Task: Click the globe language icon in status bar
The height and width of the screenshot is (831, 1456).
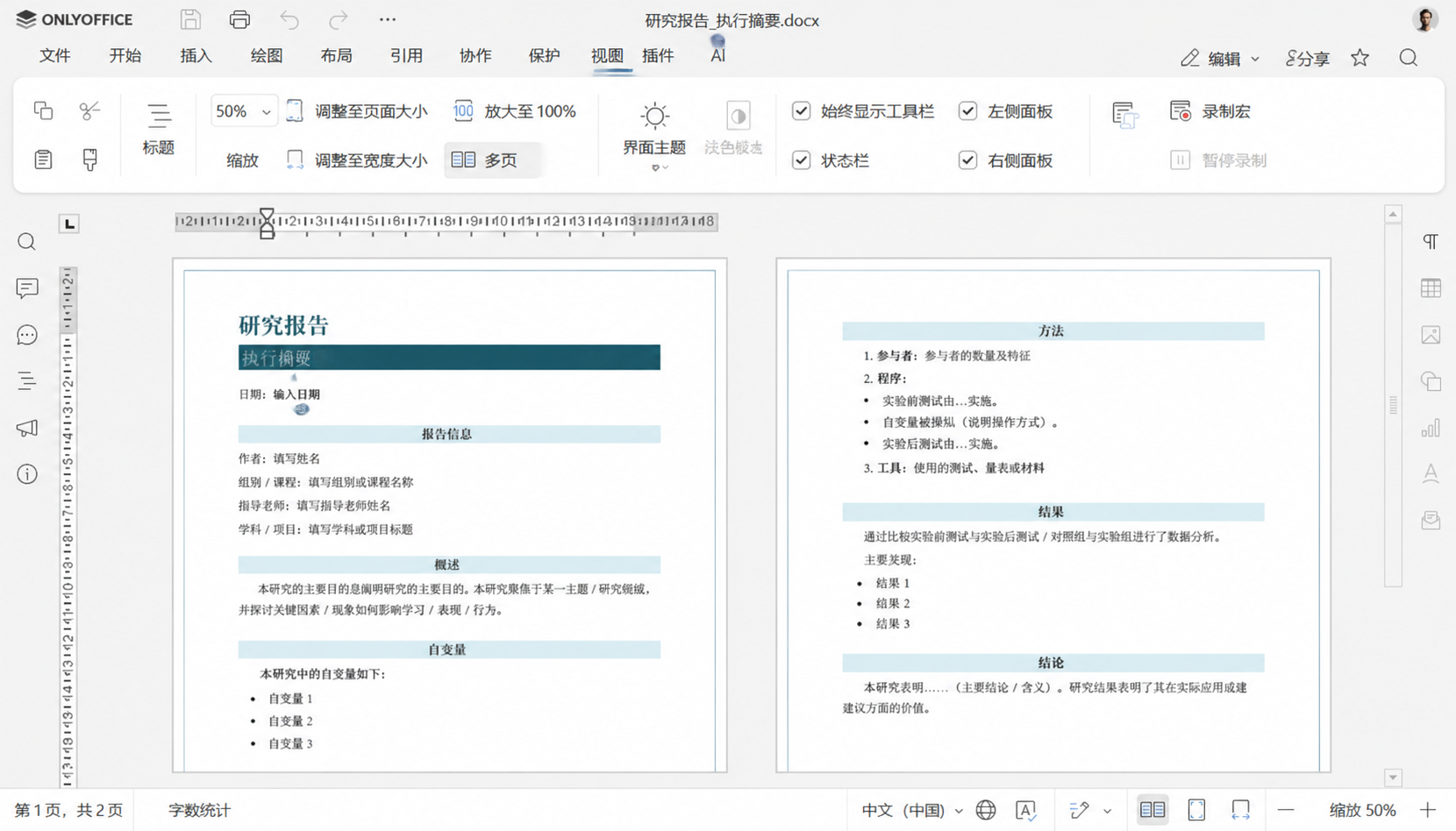Action: pos(986,810)
